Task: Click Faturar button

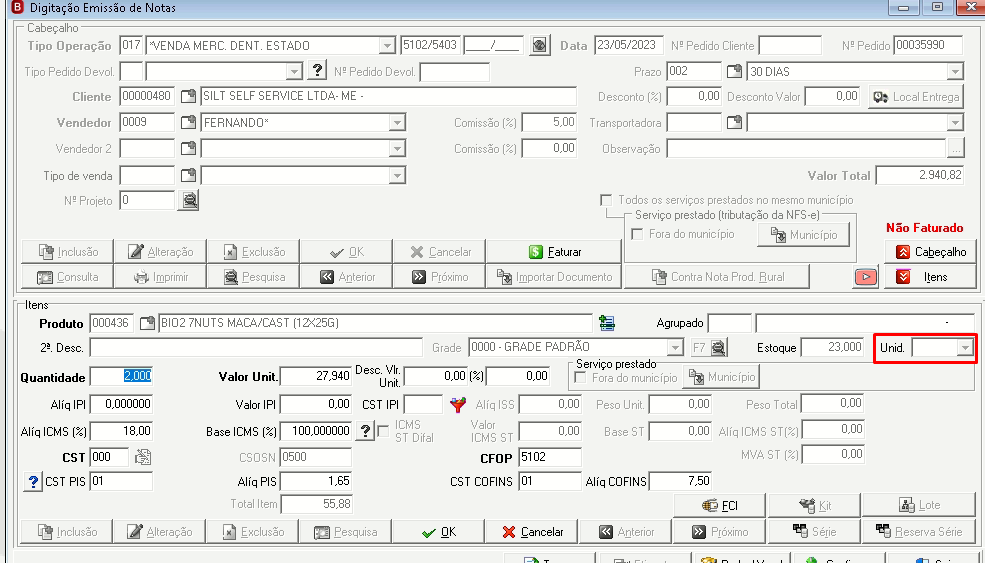Action: [x=553, y=252]
